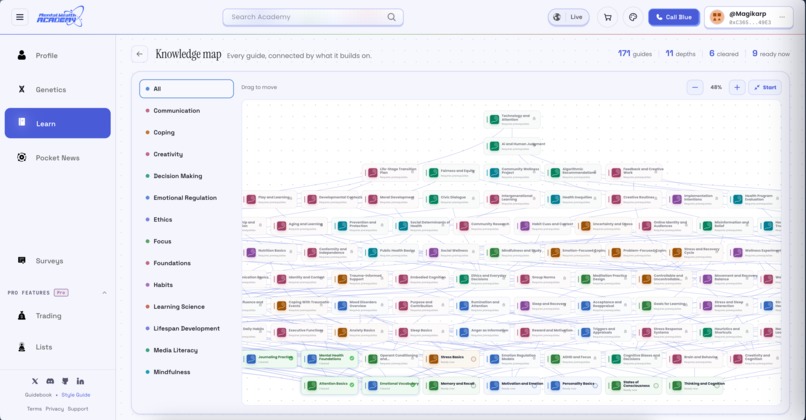The width and height of the screenshot is (806, 420).
Task: Open the States of Consciousness node
Action: pos(634,386)
